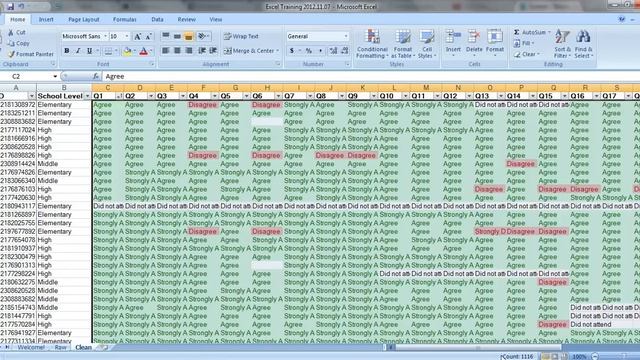Open the Insert ribbon tab
The height and width of the screenshot is (360, 640).
[x=46, y=20]
